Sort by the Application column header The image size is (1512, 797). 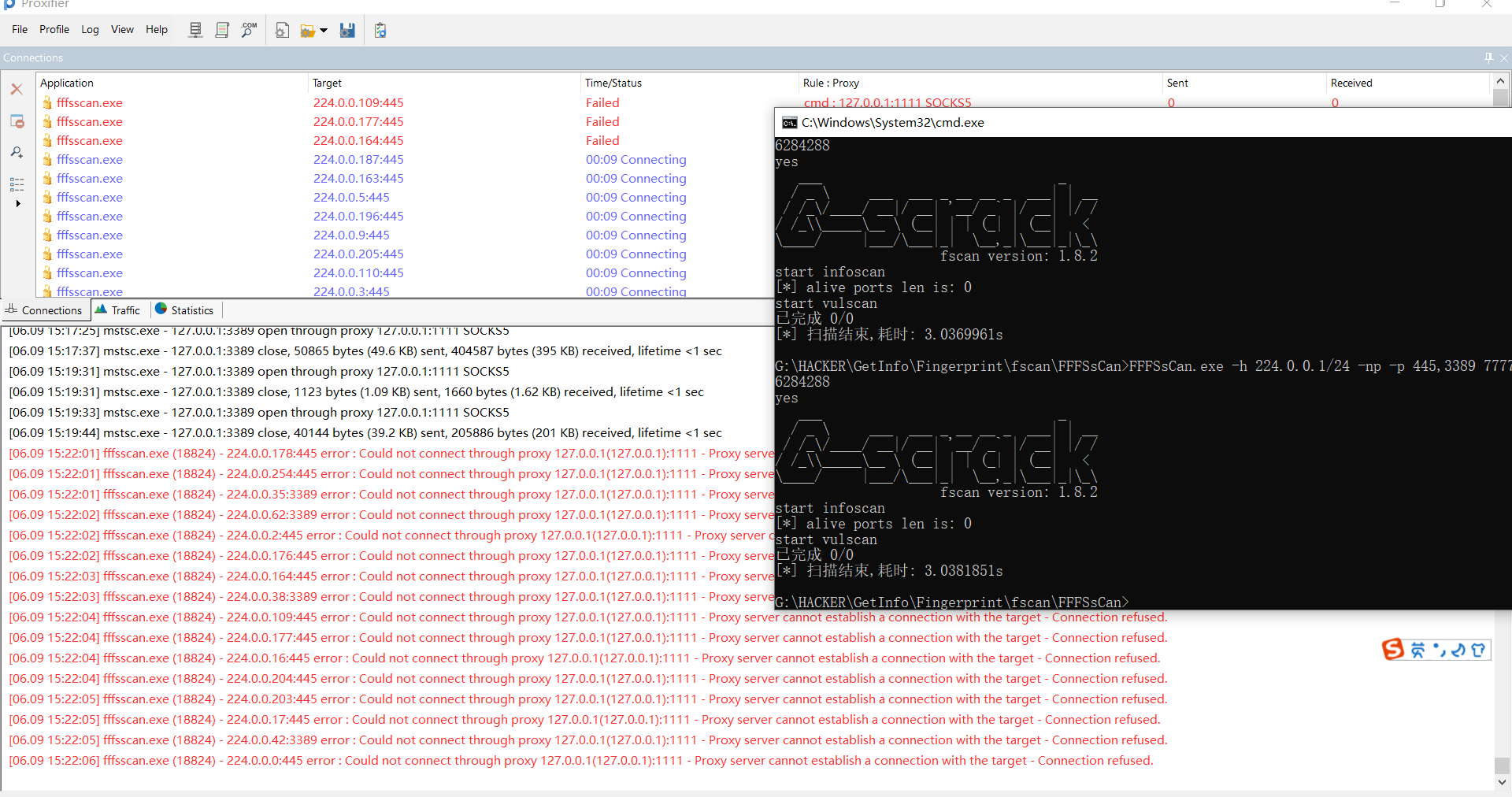pyautogui.click(x=172, y=83)
